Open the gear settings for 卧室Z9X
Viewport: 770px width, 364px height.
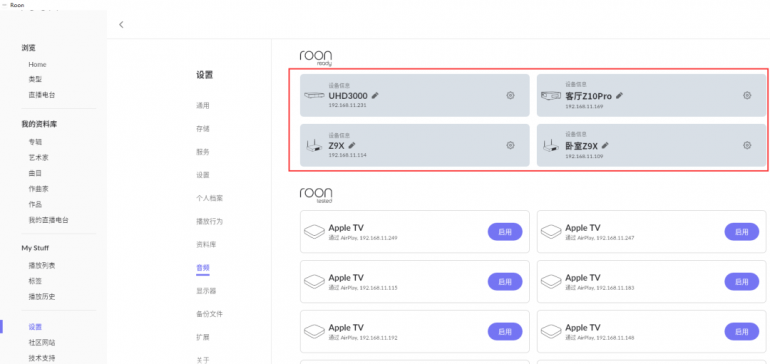pyautogui.click(x=747, y=145)
